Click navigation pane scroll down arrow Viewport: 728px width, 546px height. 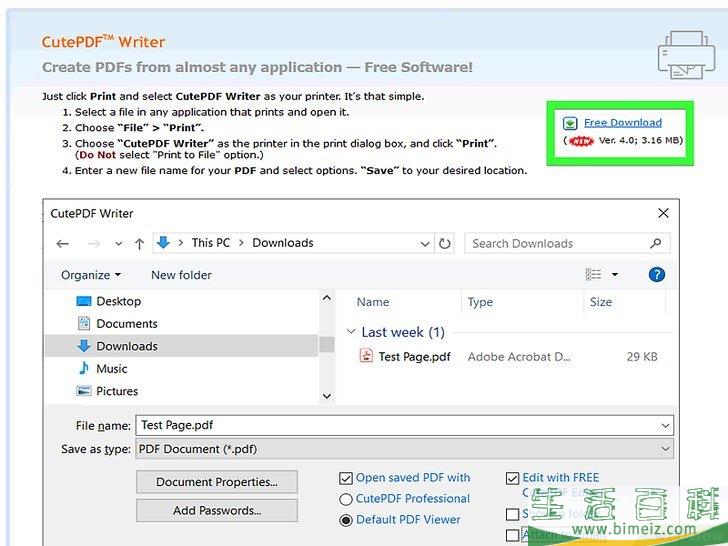[327, 396]
